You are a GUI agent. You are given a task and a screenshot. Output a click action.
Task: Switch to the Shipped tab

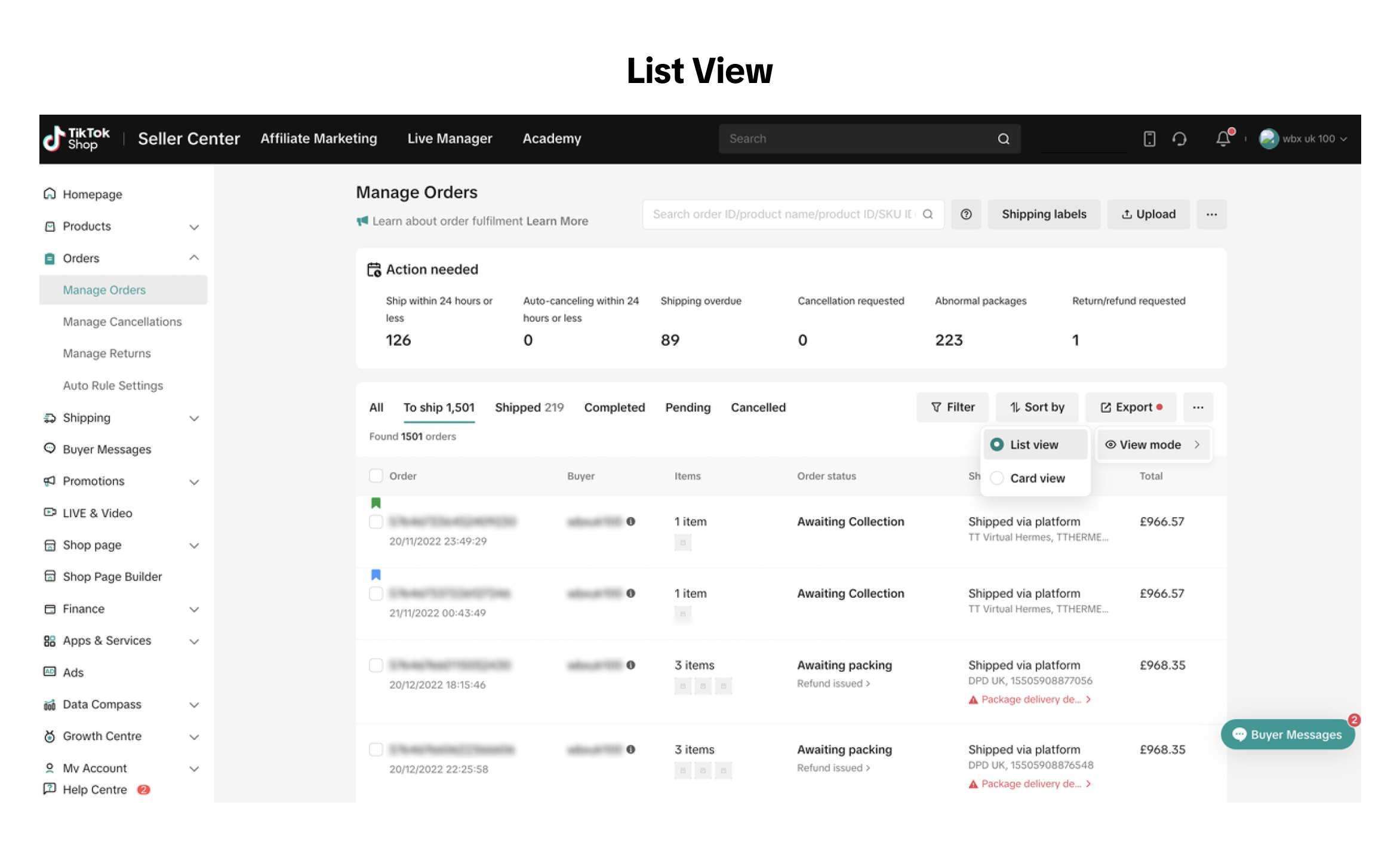coord(528,407)
